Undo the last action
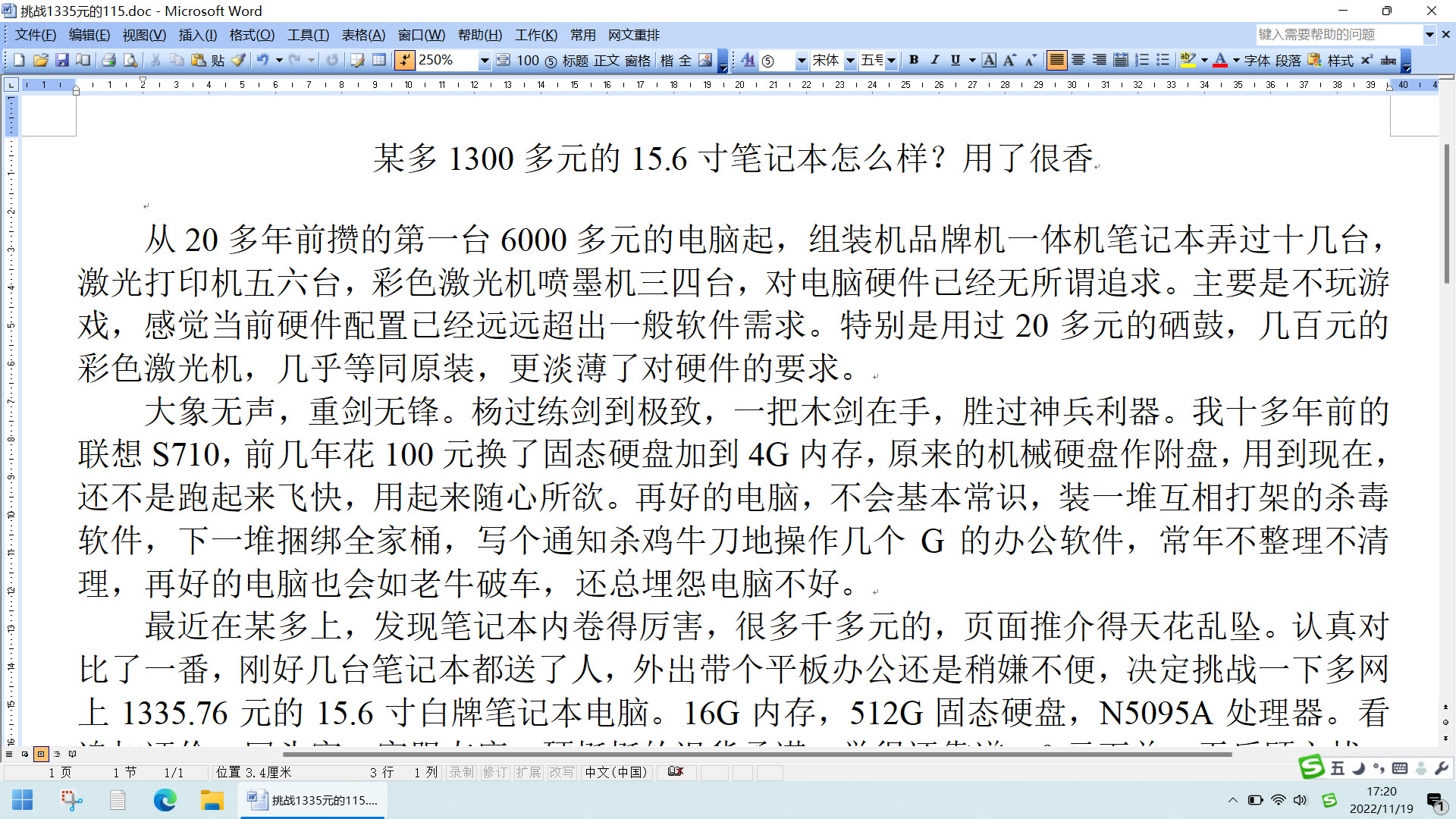Screen dimensions: 1456x819 pyautogui.click(x=265, y=61)
